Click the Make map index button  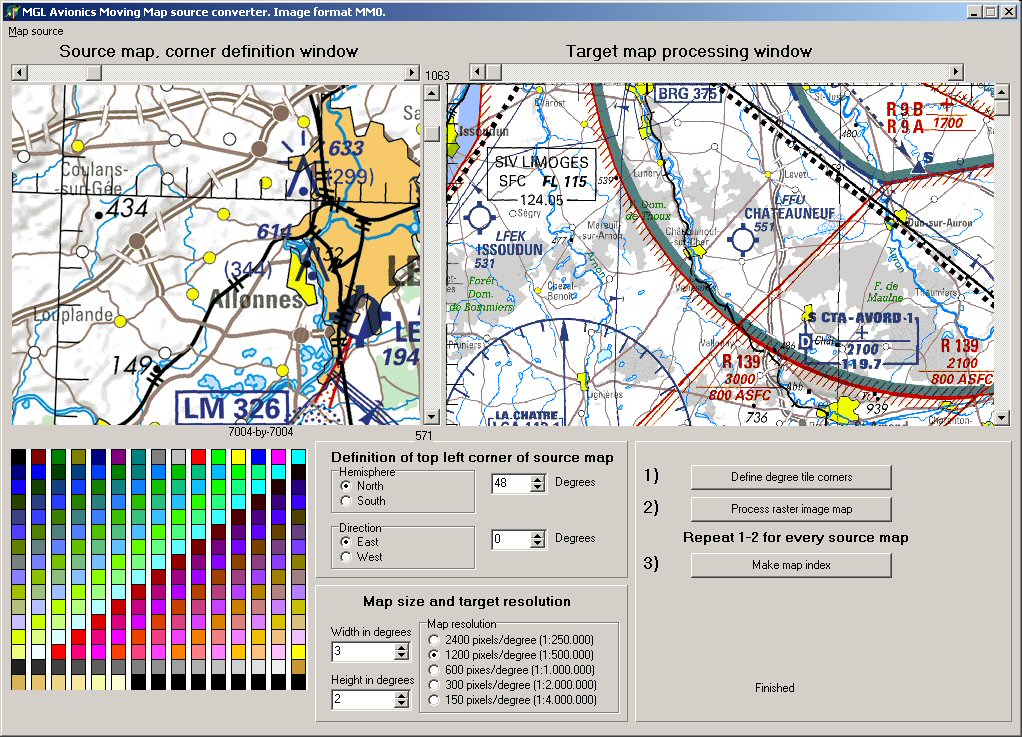pos(791,565)
